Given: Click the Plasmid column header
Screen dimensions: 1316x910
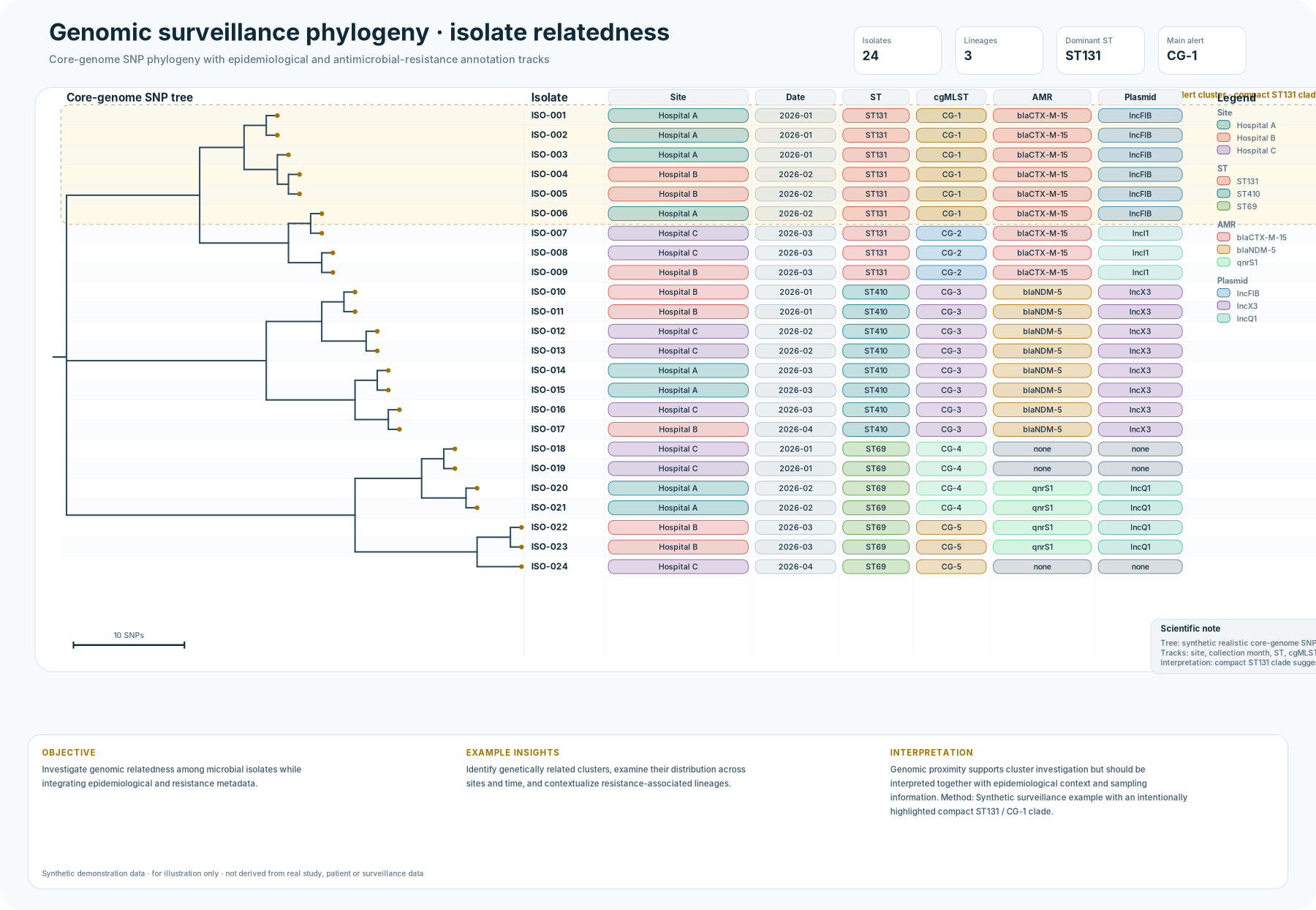Looking at the screenshot, I should (x=1140, y=97).
